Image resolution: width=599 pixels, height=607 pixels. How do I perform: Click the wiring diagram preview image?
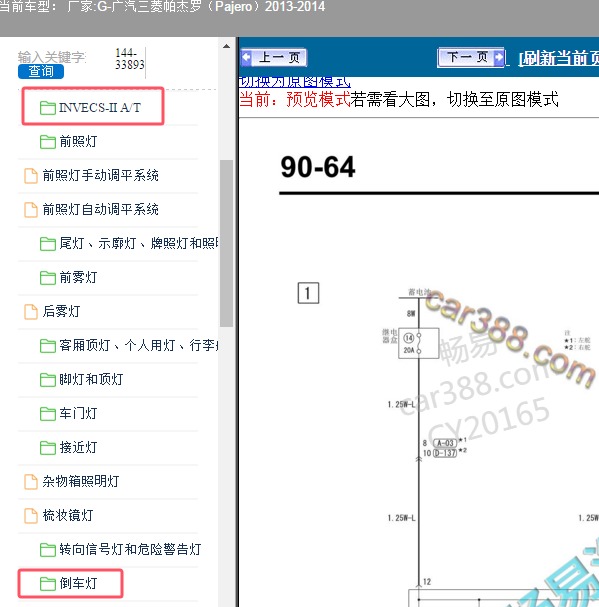pyautogui.click(x=419, y=362)
